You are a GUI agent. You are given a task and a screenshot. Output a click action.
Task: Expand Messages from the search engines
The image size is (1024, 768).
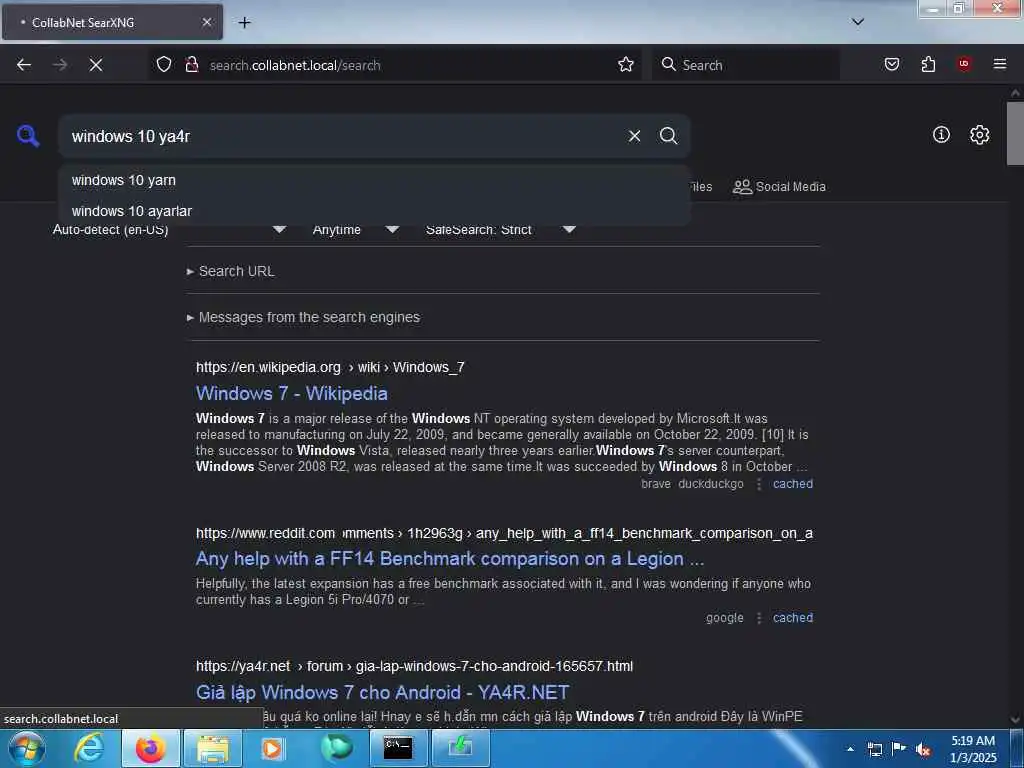pos(304,317)
